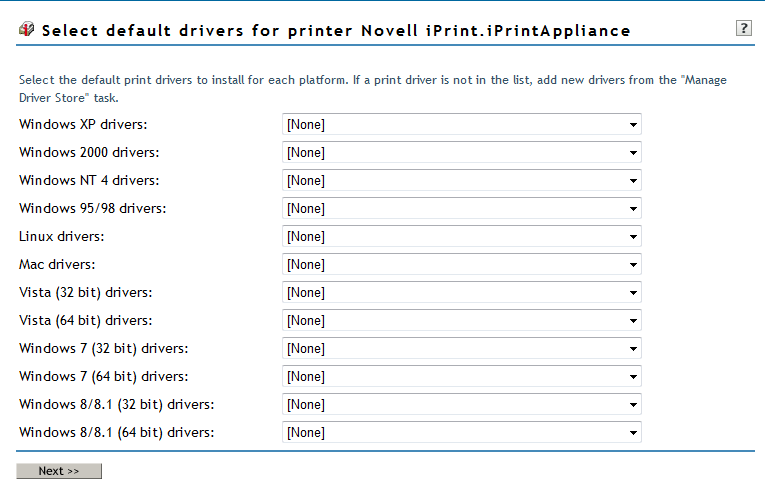Click the page title heading text
765x493 pixels.
[336, 31]
